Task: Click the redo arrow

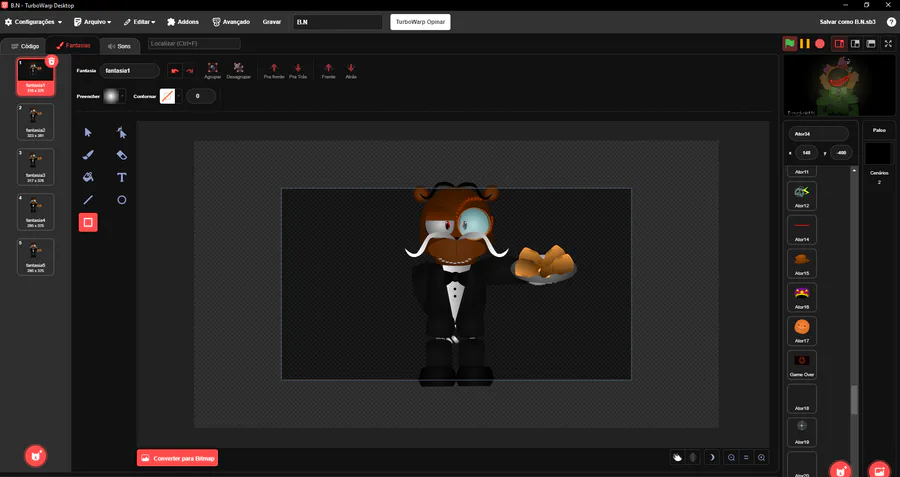Action: 189,71
